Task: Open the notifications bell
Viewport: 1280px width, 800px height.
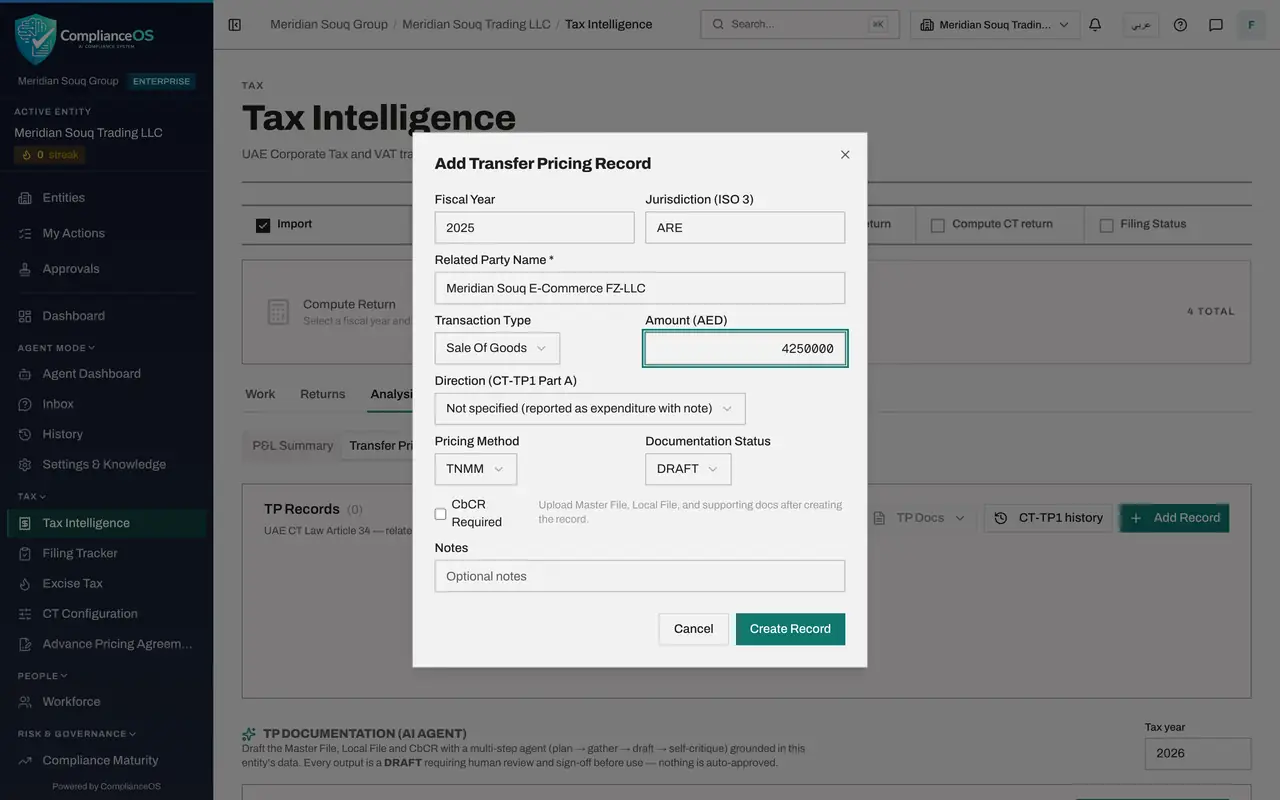Action: pos(1095,24)
